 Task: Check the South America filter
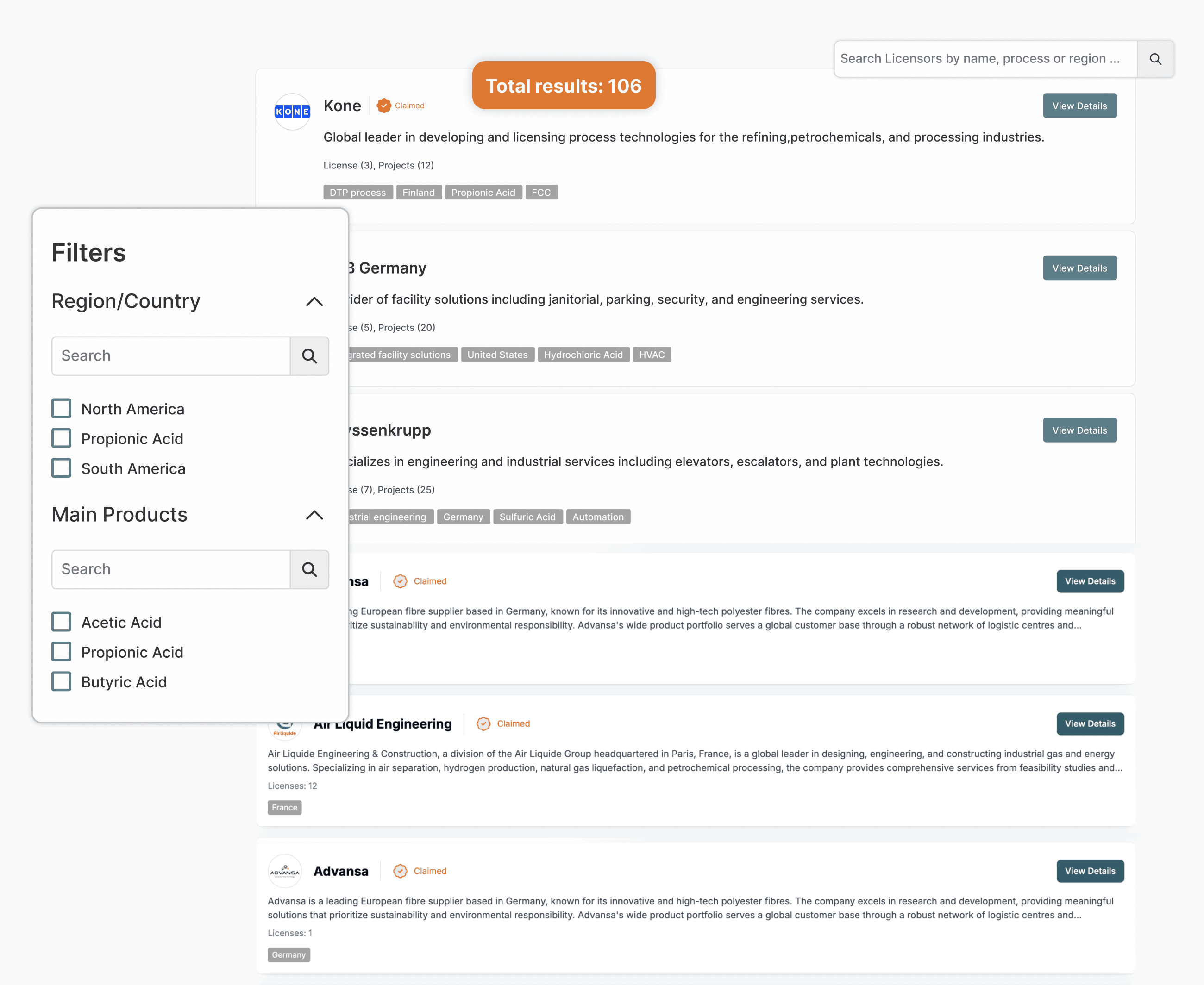pyautogui.click(x=61, y=469)
